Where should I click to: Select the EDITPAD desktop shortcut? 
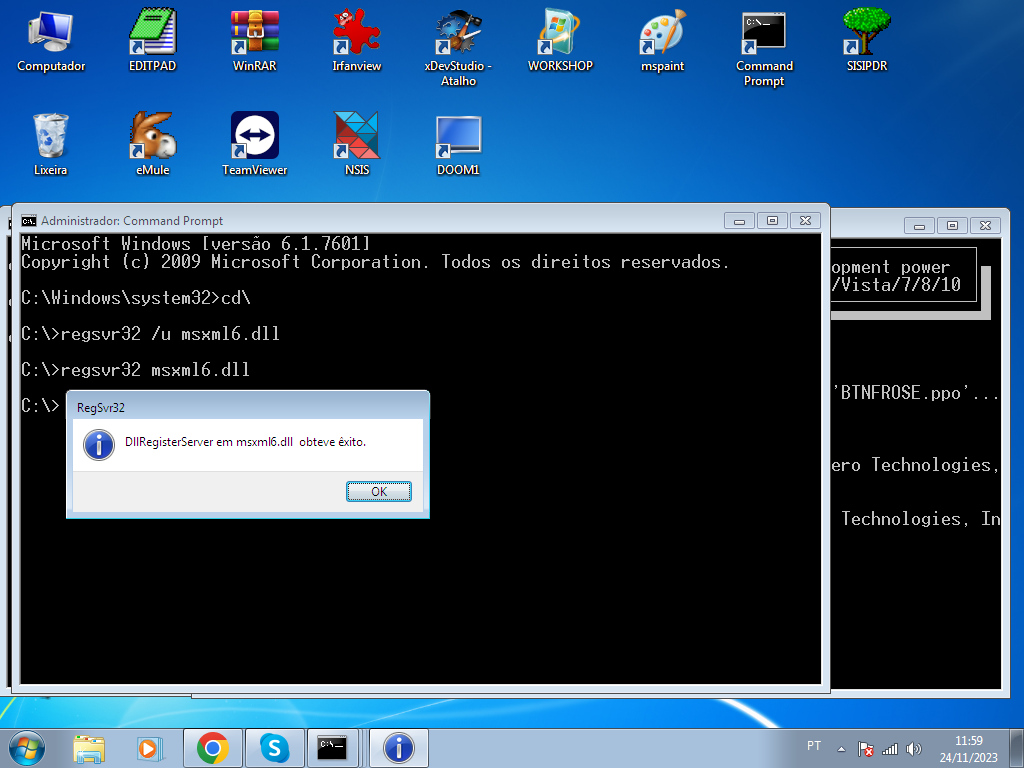click(x=152, y=40)
